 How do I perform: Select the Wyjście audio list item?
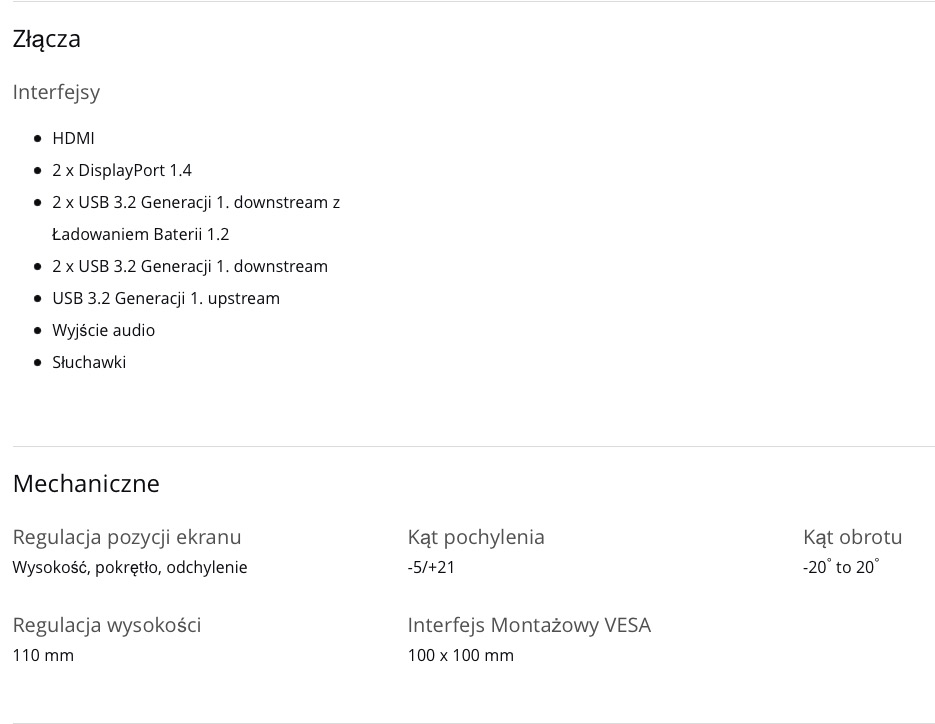103,330
